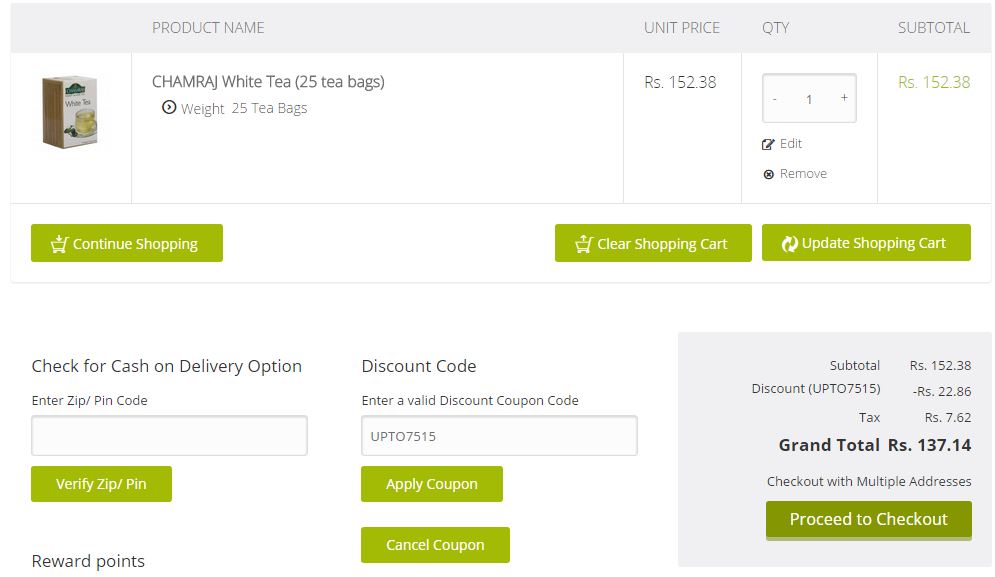Click the Remove cross icon

(768, 174)
